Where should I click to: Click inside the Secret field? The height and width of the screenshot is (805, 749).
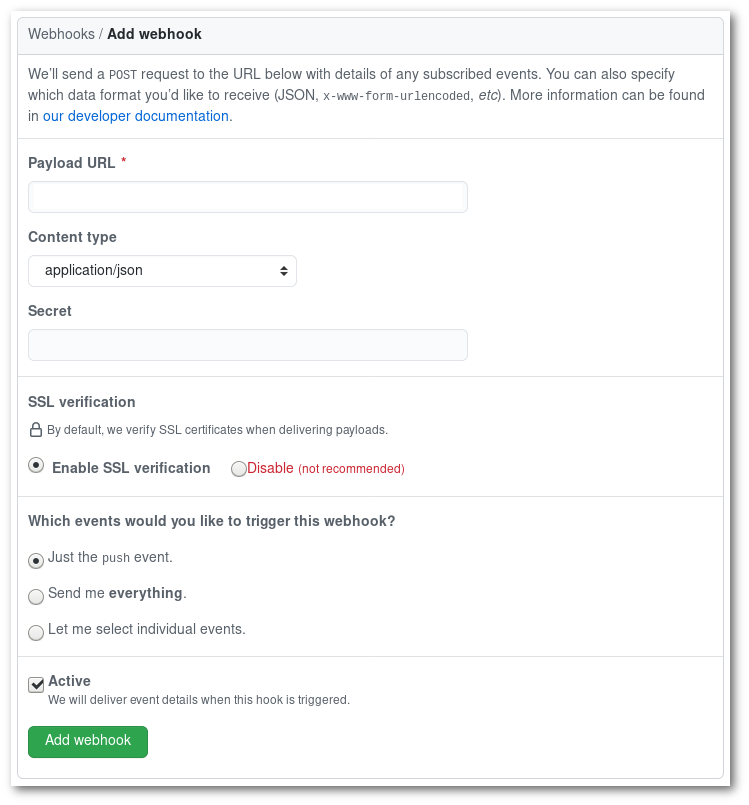click(247, 344)
